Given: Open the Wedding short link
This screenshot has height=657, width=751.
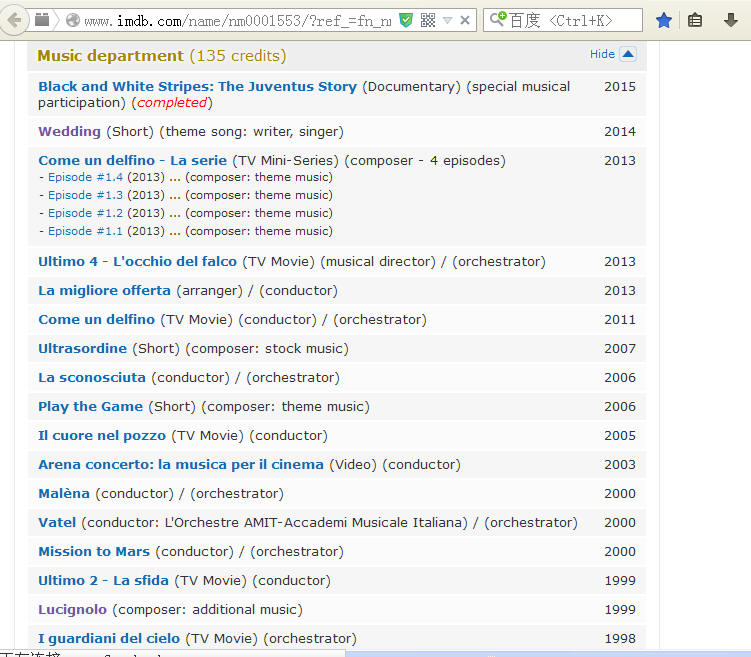Looking at the screenshot, I should 69,131.
